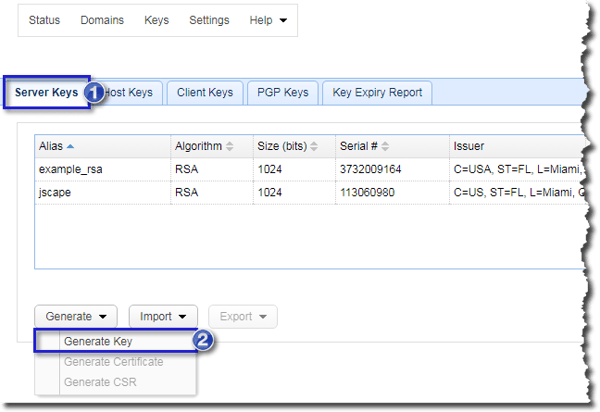Open the Domains menu item
The image size is (600, 412).
click(x=102, y=20)
